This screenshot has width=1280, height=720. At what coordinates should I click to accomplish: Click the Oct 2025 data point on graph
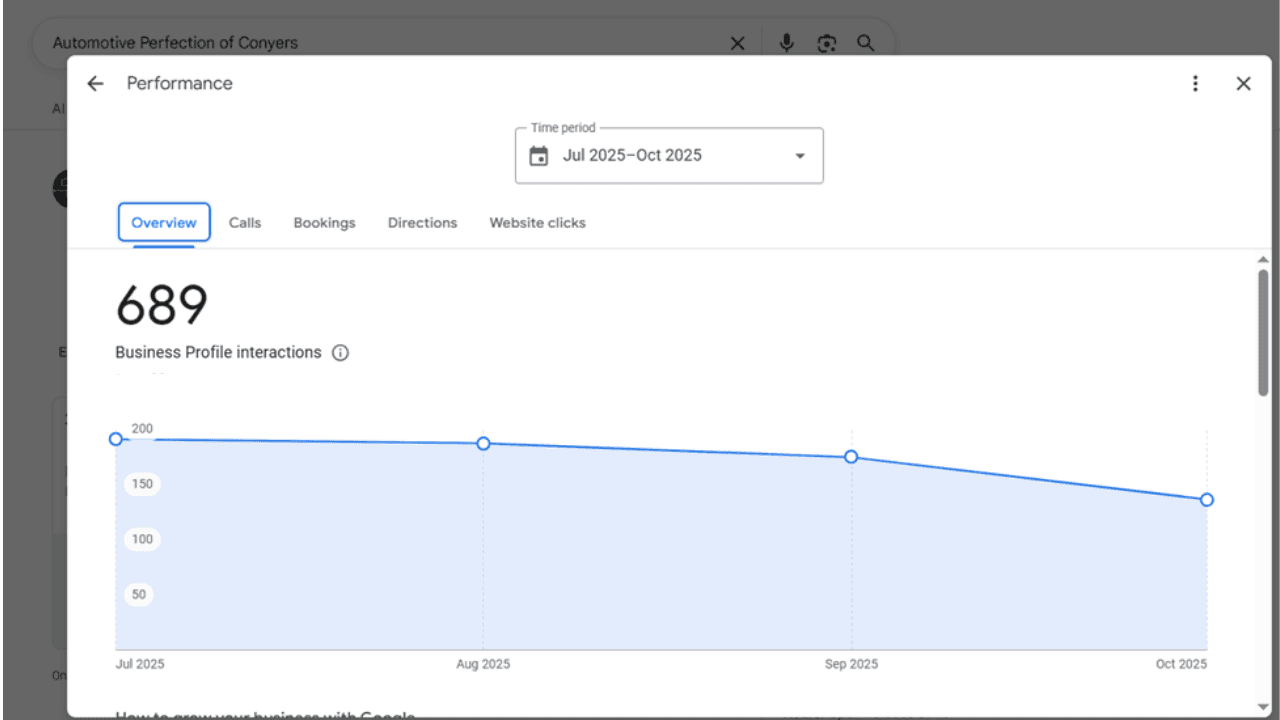pos(1207,500)
